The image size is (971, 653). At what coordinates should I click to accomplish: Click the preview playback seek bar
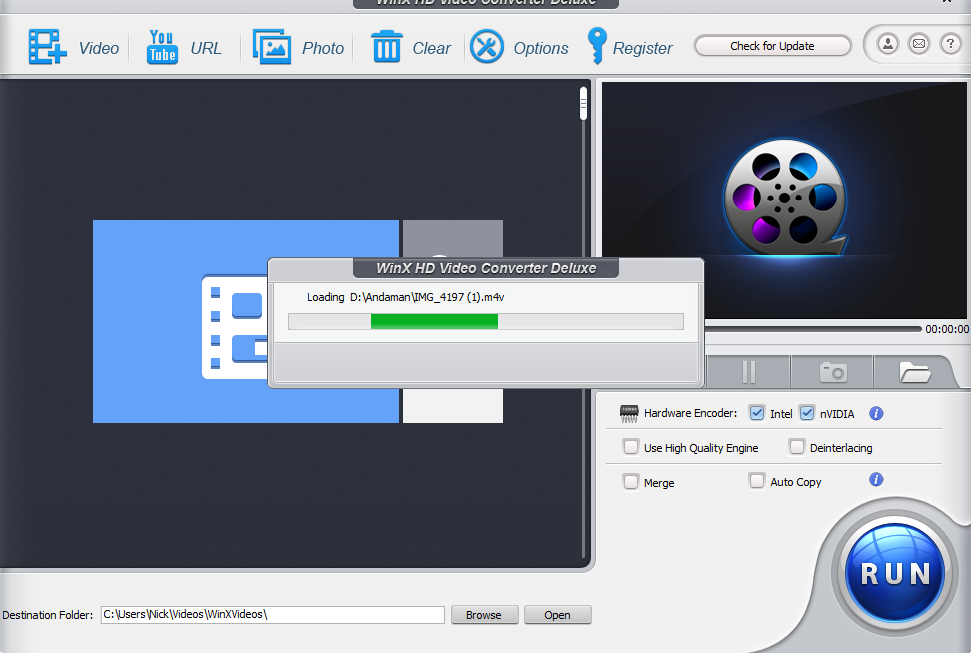(x=813, y=328)
